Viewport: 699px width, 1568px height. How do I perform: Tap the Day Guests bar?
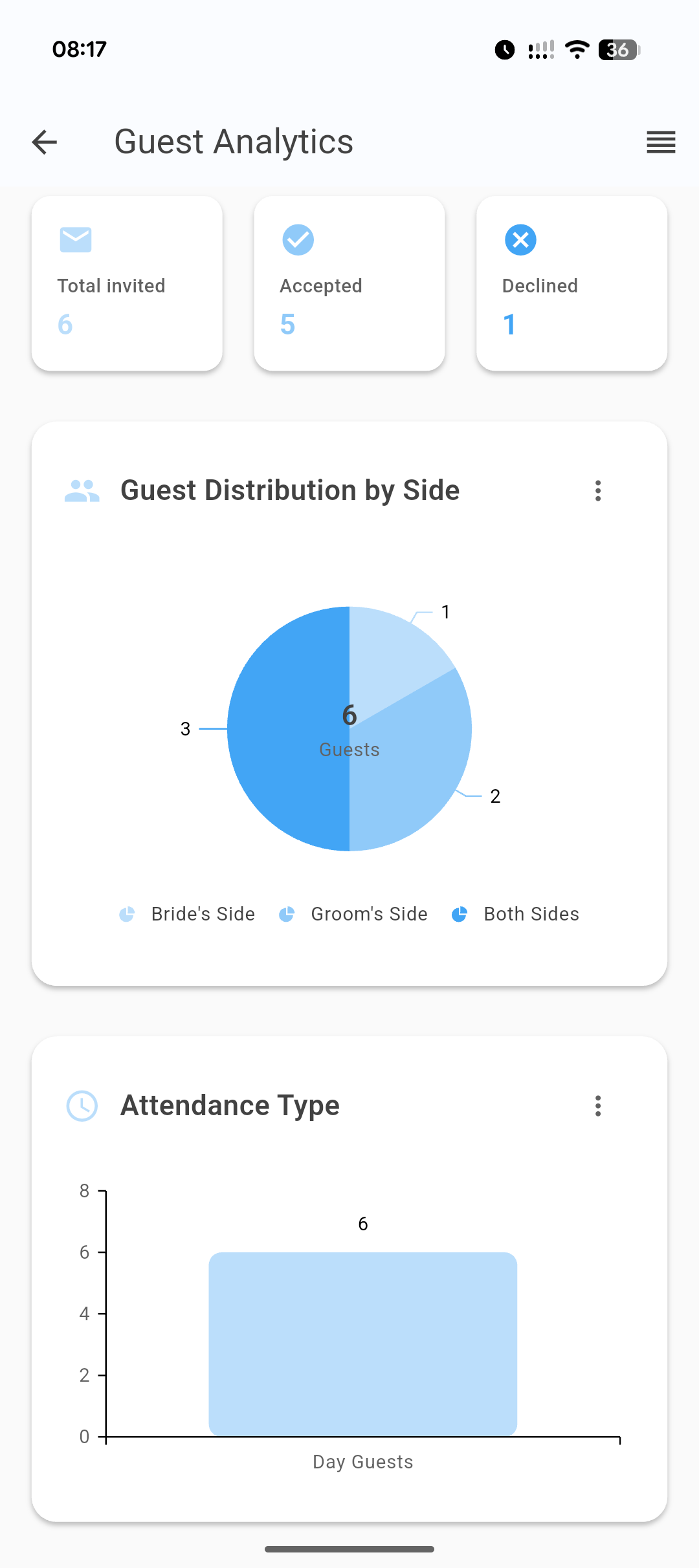pos(362,1344)
